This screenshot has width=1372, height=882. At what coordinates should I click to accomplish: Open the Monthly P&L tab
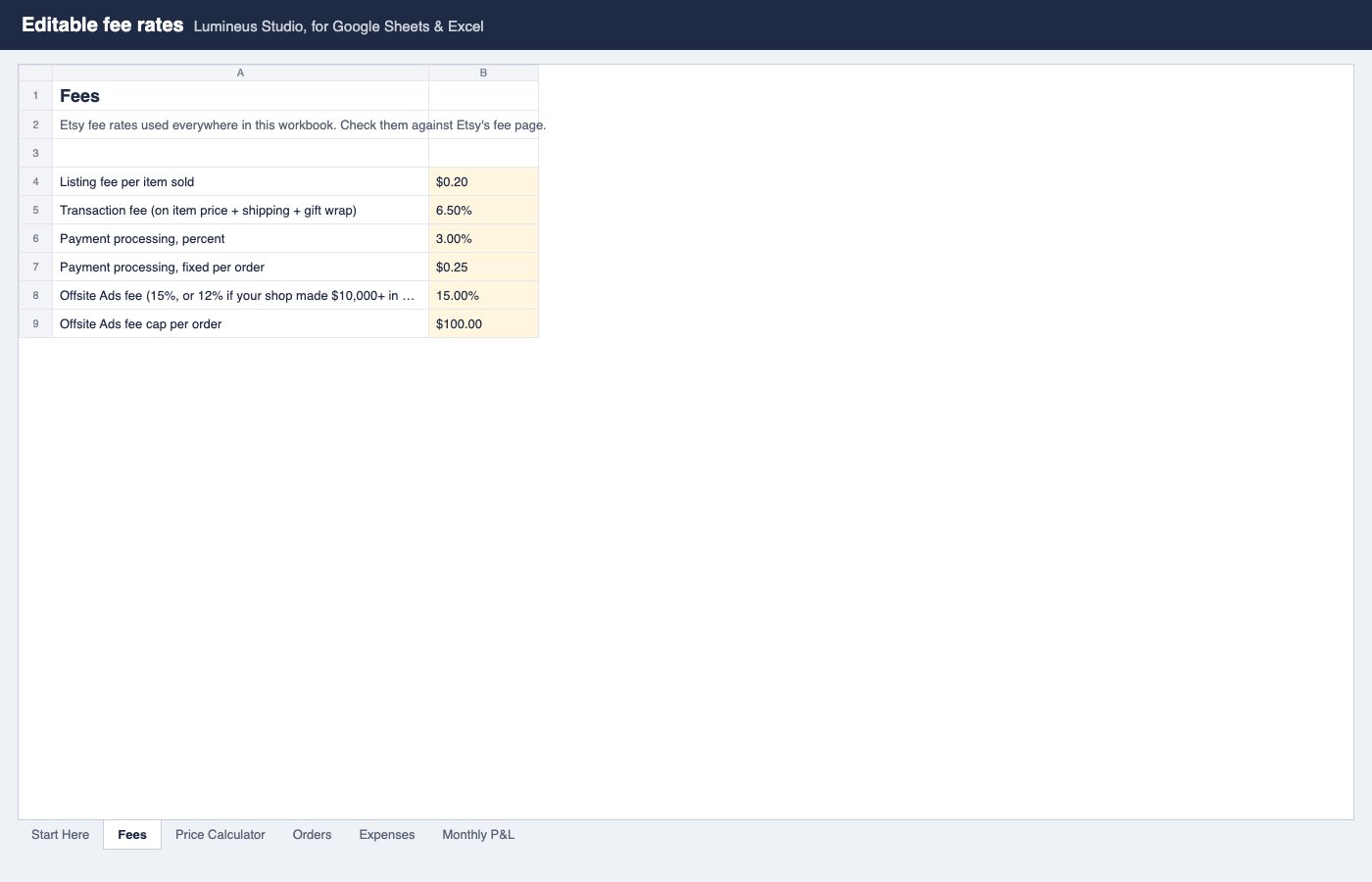pos(478,835)
